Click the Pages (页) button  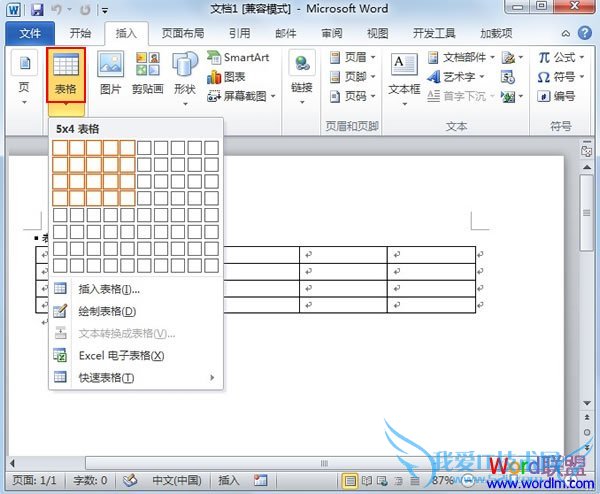(x=24, y=77)
